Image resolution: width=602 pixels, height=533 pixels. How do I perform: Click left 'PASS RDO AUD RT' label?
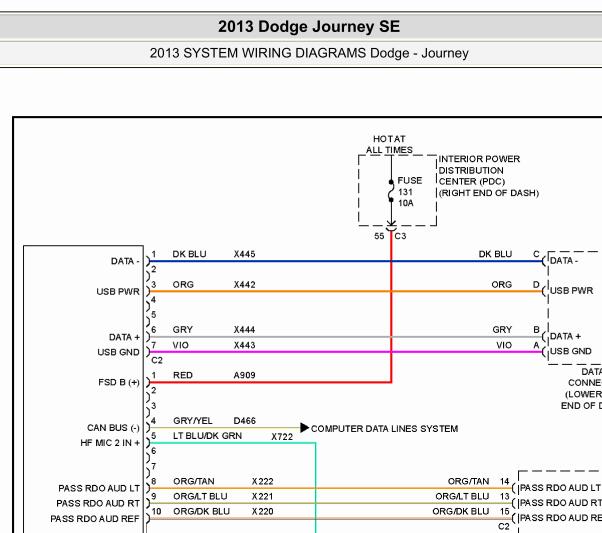pos(98,503)
